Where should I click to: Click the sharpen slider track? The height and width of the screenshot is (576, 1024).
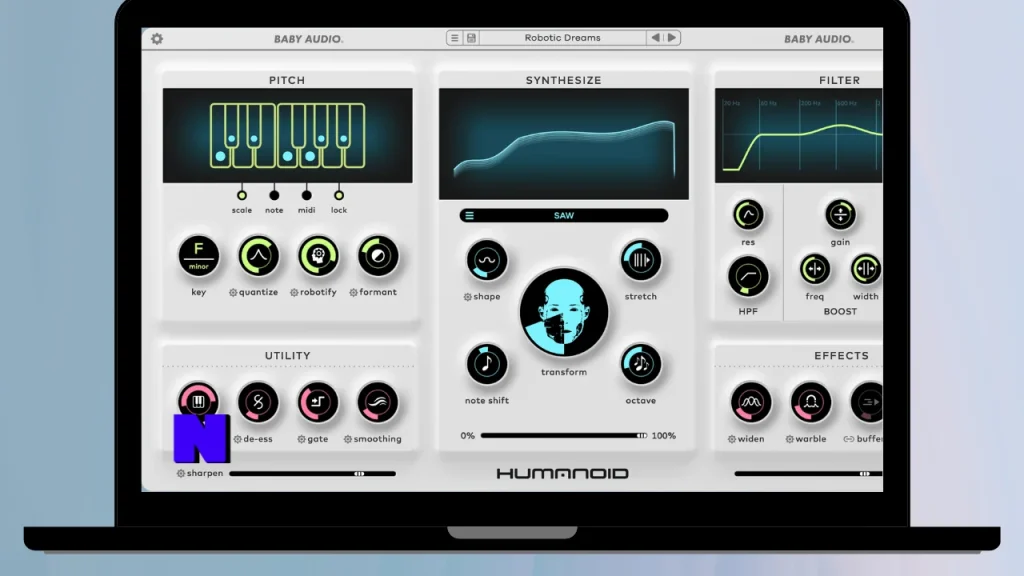click(312, 473)
